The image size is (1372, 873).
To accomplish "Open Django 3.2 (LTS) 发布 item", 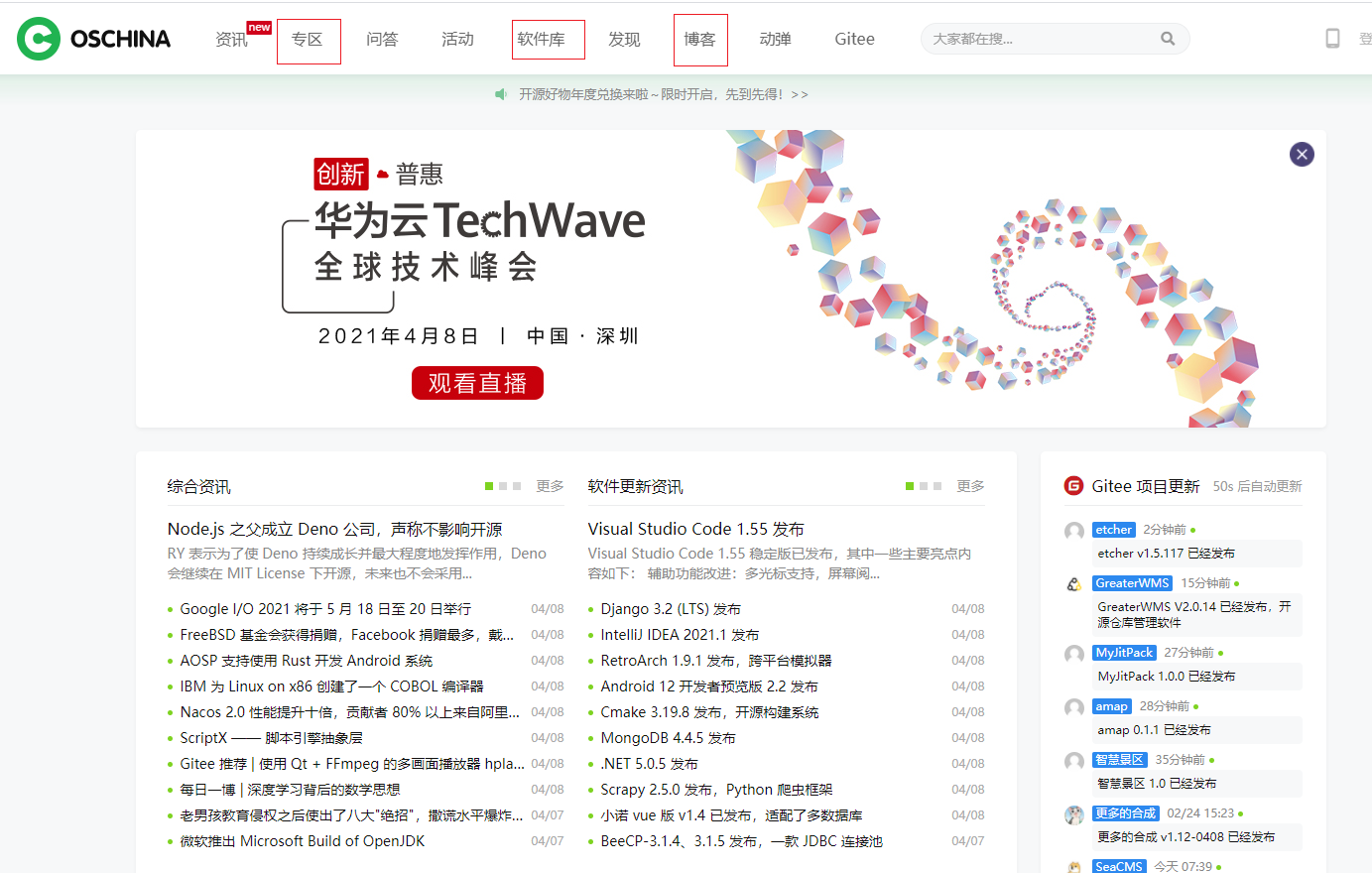I will tap(671, 609).
